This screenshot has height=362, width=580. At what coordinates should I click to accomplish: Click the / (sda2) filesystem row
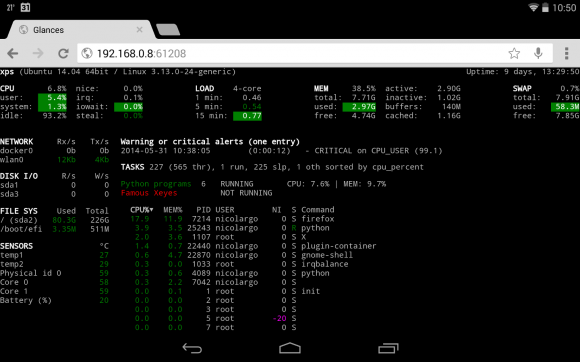coord(54,220)
